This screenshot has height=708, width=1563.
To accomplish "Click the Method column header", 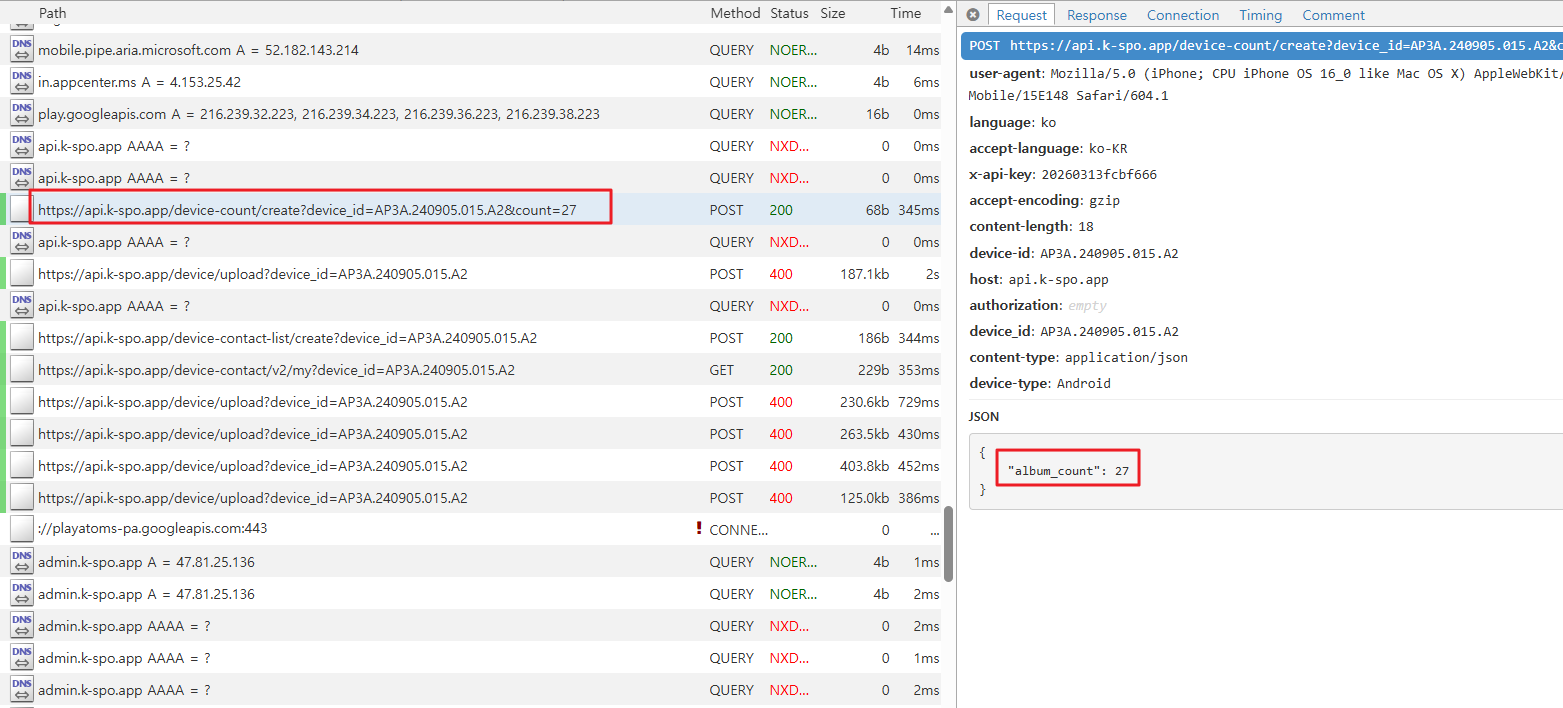I will 735,13.
